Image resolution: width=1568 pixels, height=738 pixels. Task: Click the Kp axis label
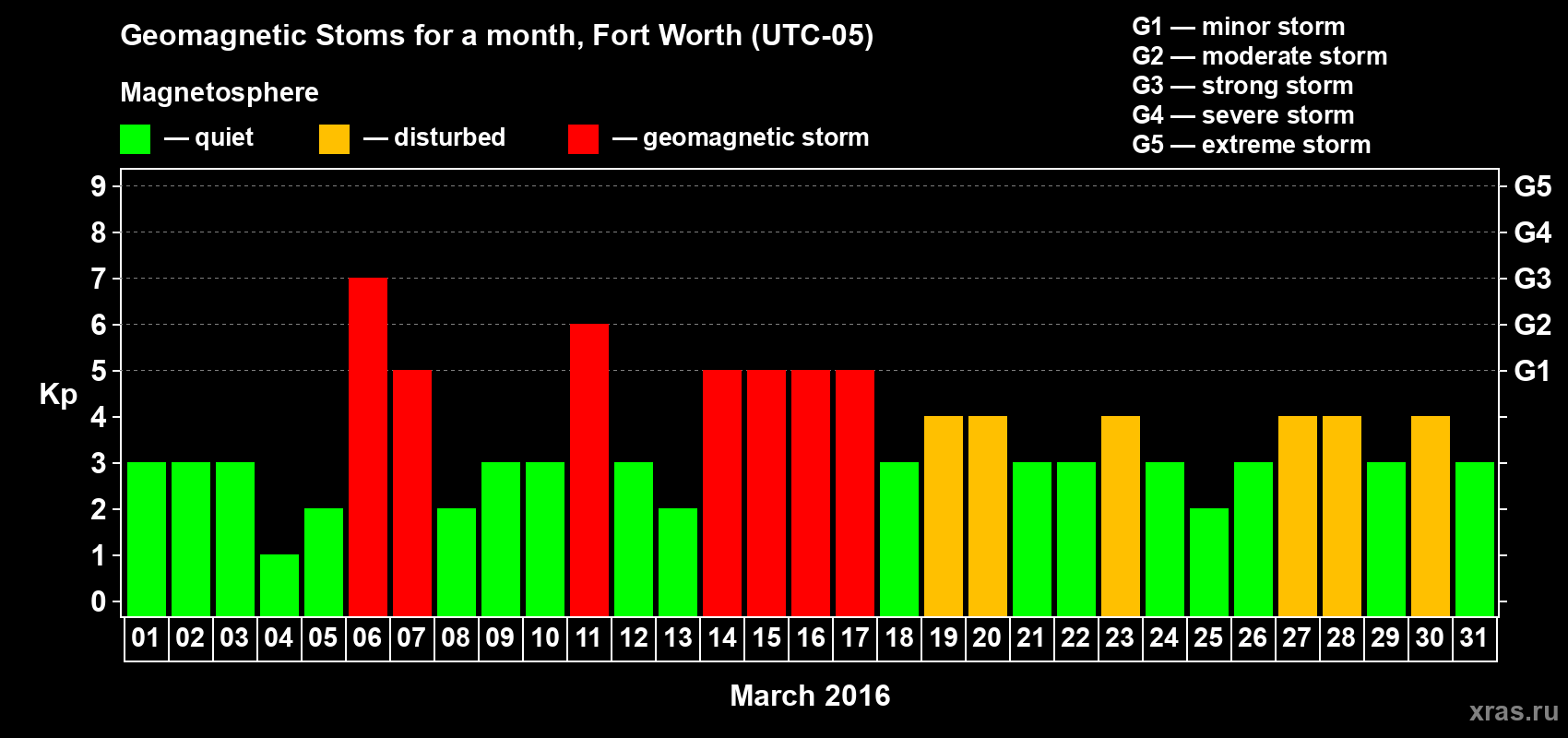[58, 395]
